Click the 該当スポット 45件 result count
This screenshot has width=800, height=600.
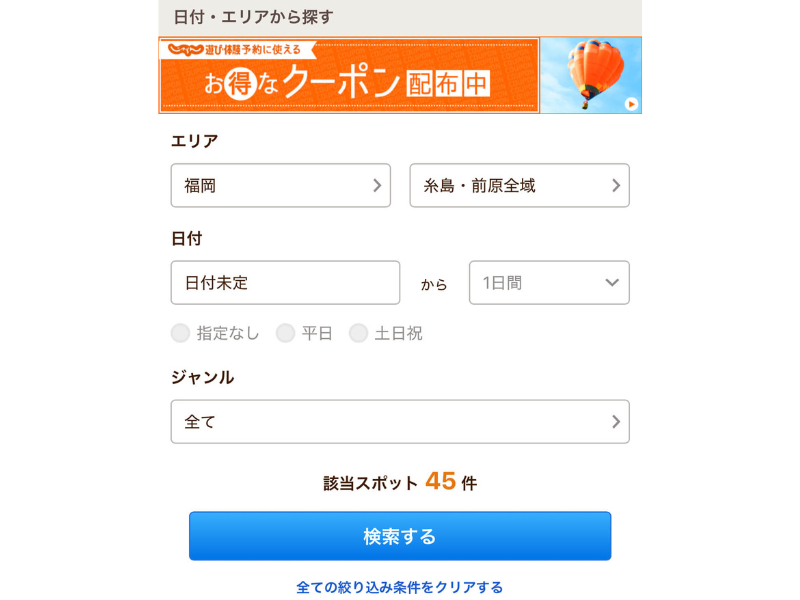click(x=400, y=482)
